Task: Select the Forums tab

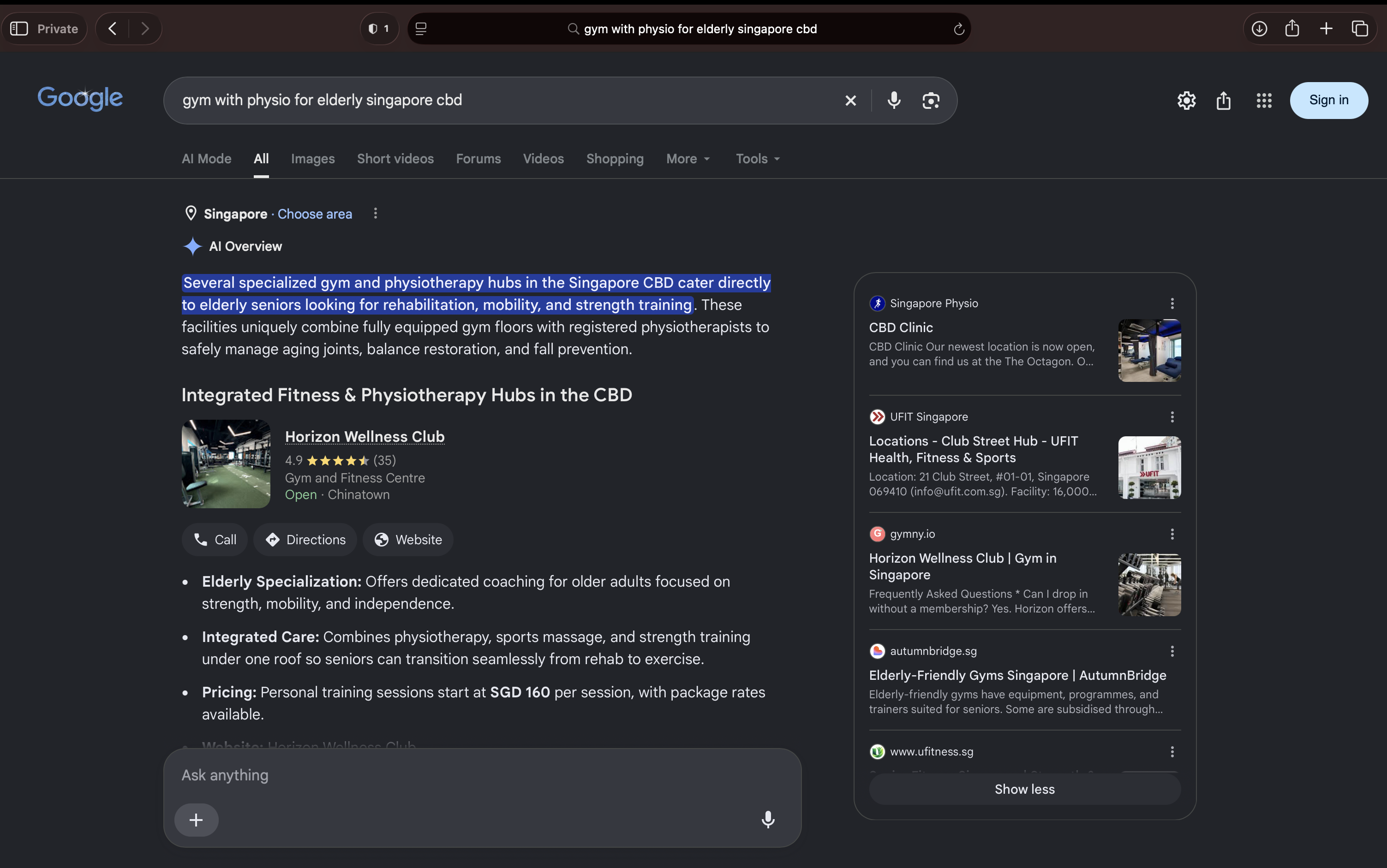Action: coord(478,159)
